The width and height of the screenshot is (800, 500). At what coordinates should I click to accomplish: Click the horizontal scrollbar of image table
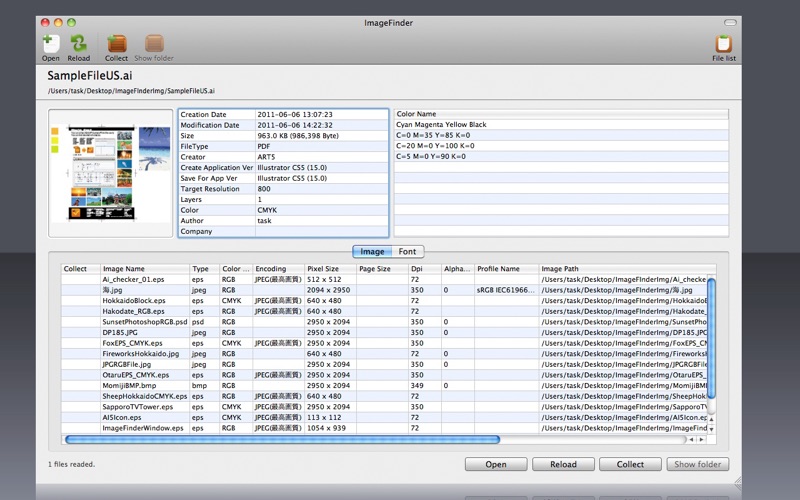(x=283, y=439)
